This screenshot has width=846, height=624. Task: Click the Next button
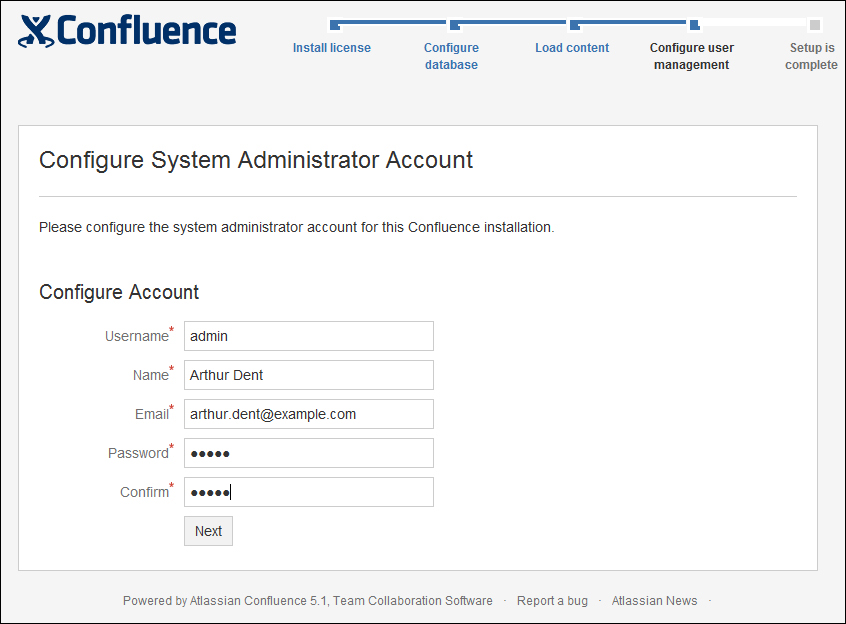coord(208,531)
